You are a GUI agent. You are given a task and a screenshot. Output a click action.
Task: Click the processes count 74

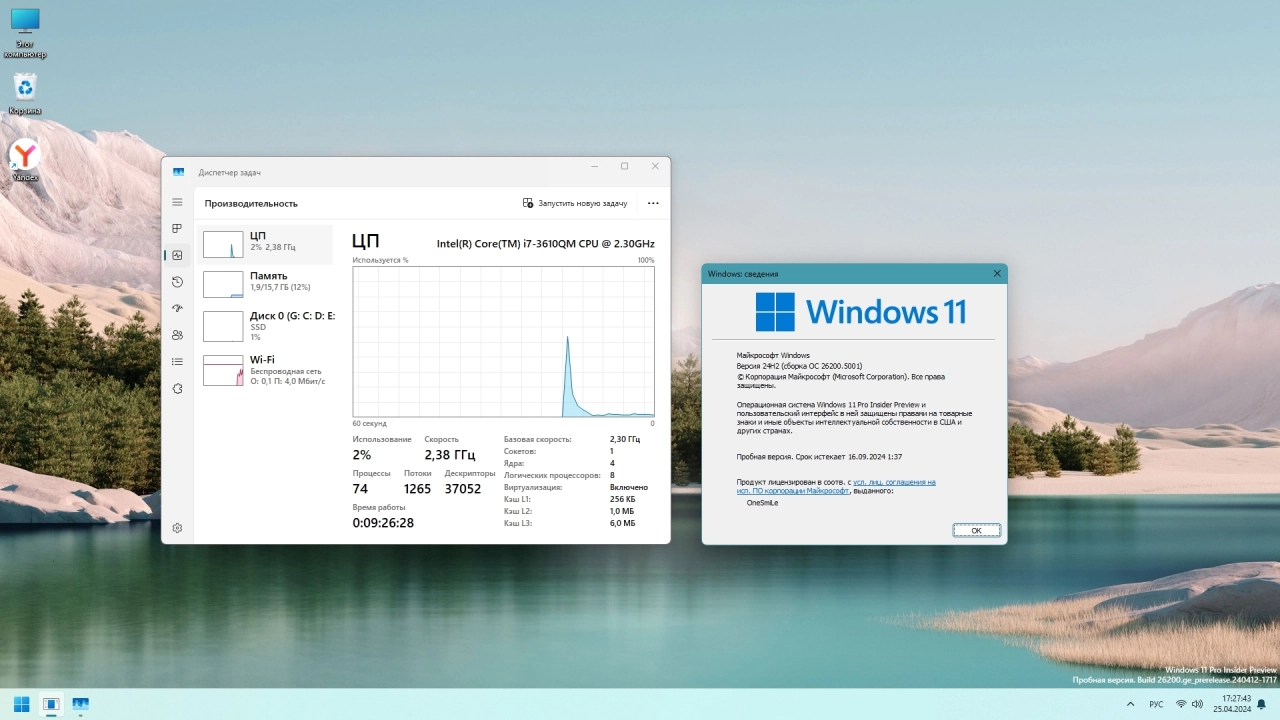(x=360, y=489)
